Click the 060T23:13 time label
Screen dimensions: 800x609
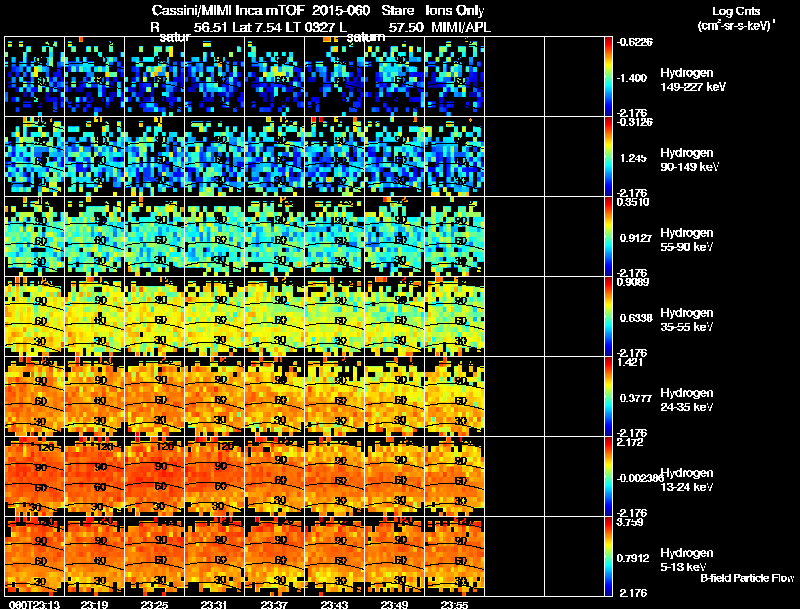35,604
